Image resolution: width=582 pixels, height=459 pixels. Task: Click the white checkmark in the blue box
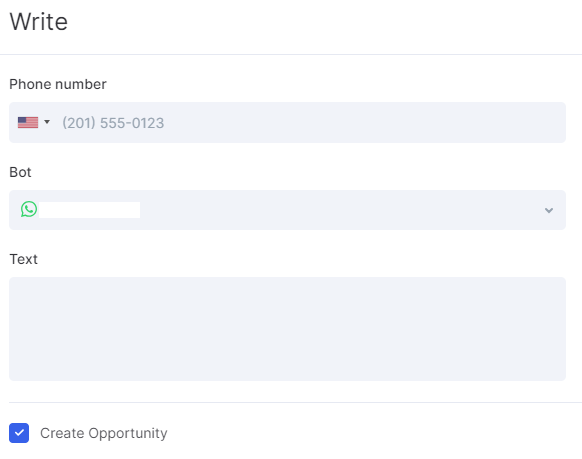19,433
